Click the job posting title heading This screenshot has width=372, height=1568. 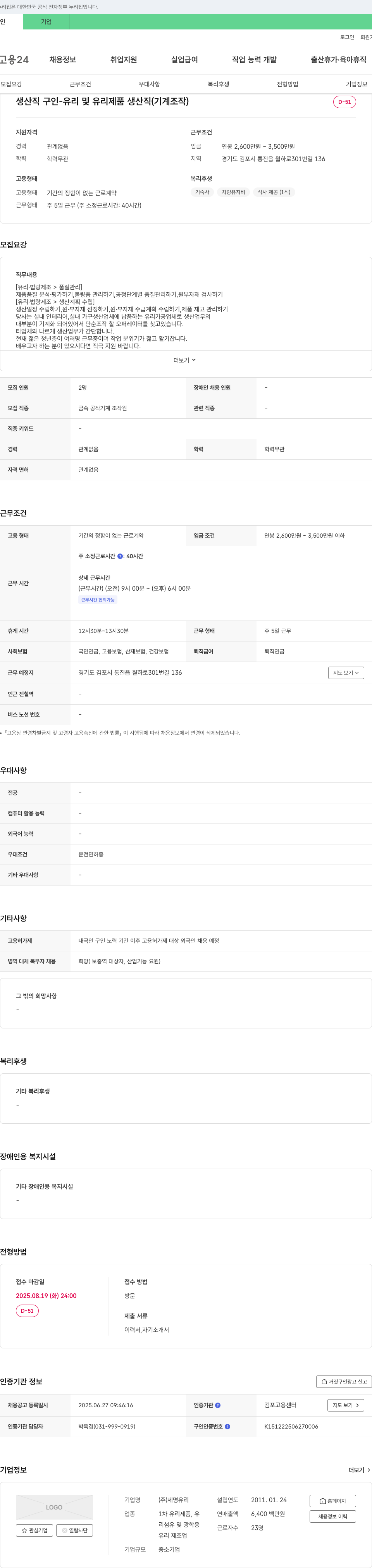[102, 101]
